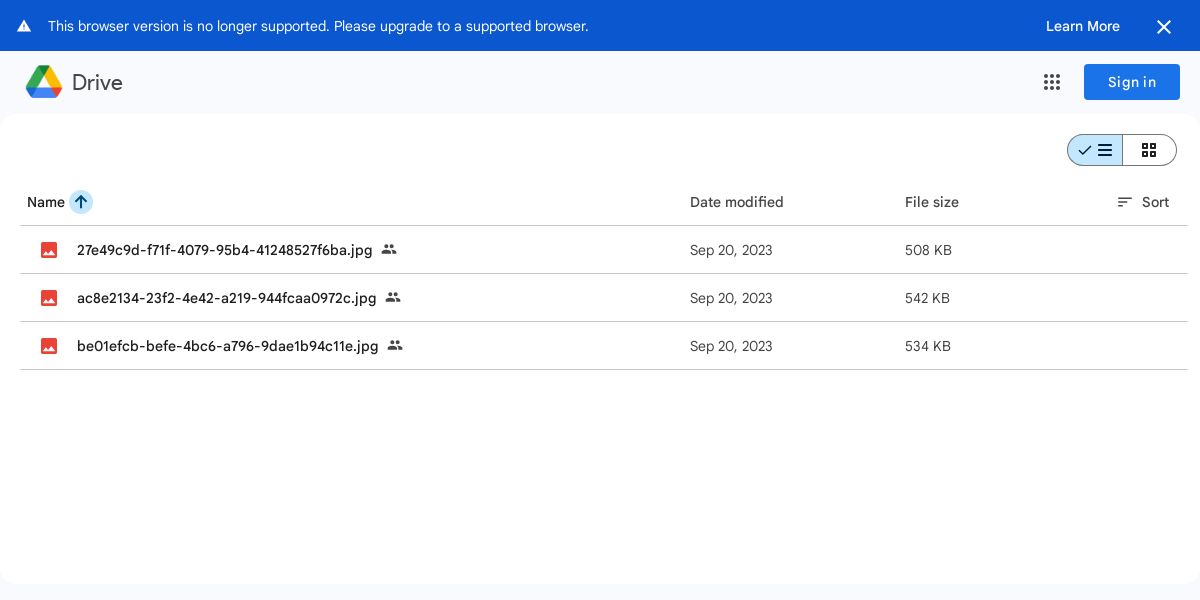1200x600 pixels.
Task: Click shared people icon beside 27e49c9d file
Action: (389, 249)
